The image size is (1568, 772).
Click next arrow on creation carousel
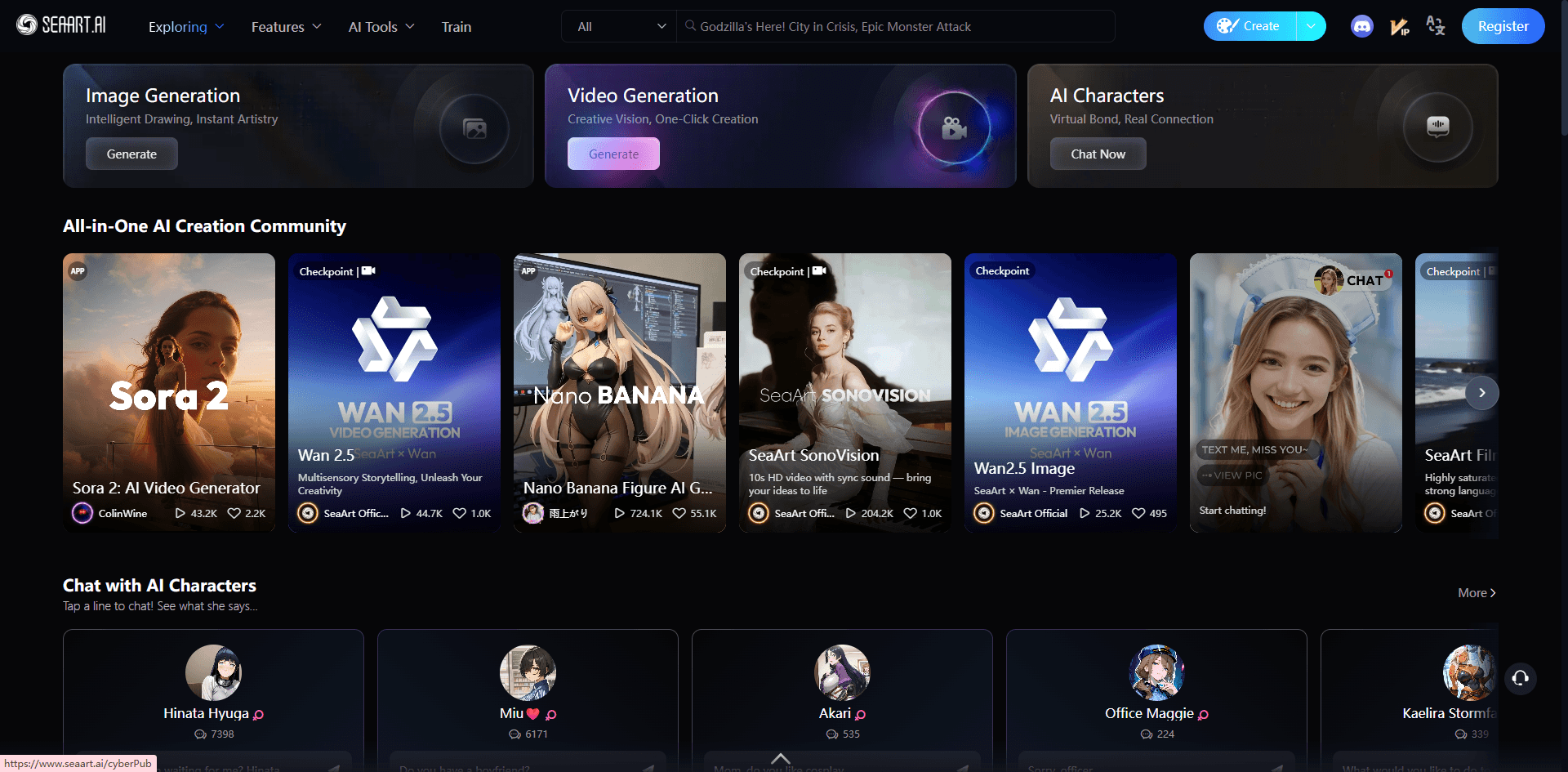point(1481,393)
